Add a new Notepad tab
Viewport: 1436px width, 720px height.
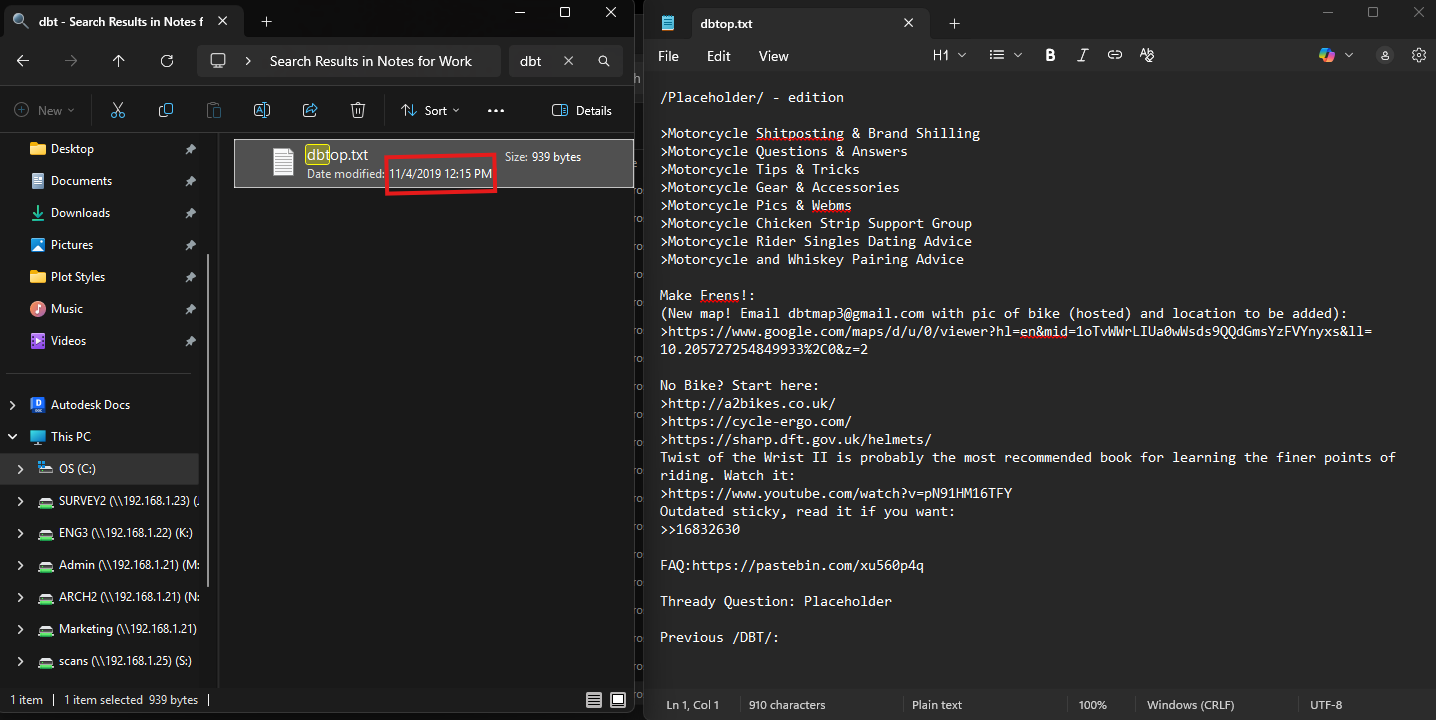pos(954,23)
